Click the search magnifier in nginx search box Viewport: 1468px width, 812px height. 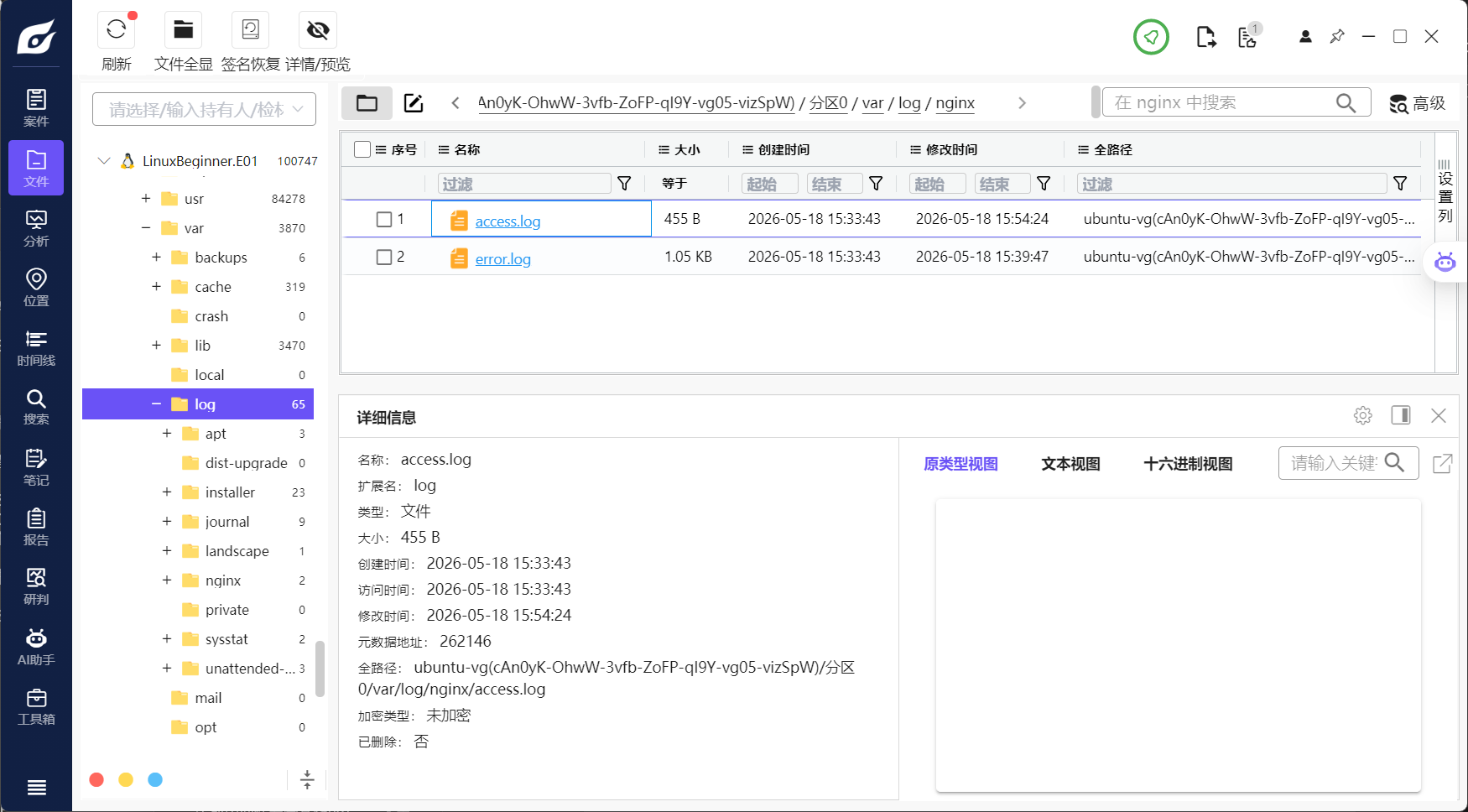click(x=1346, y=102)
